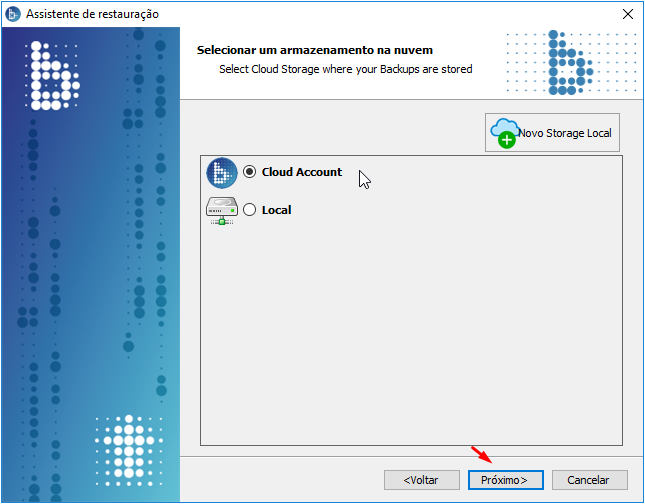This screenshot has height=504, width=645.
Task: Click the Cloud Account label text
Action: 302,172
